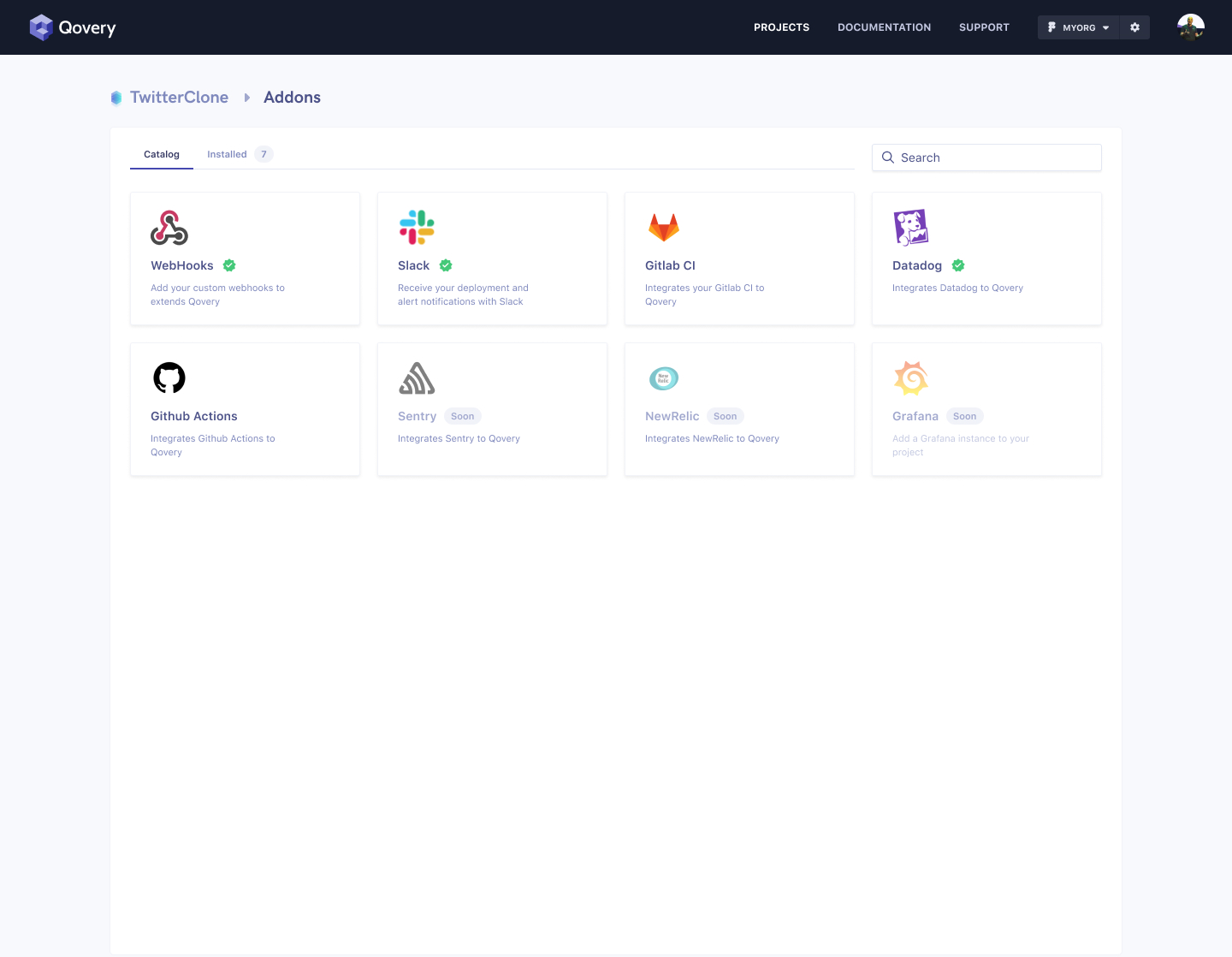Click the green verified badge beside Slack

tap(446, 265)
